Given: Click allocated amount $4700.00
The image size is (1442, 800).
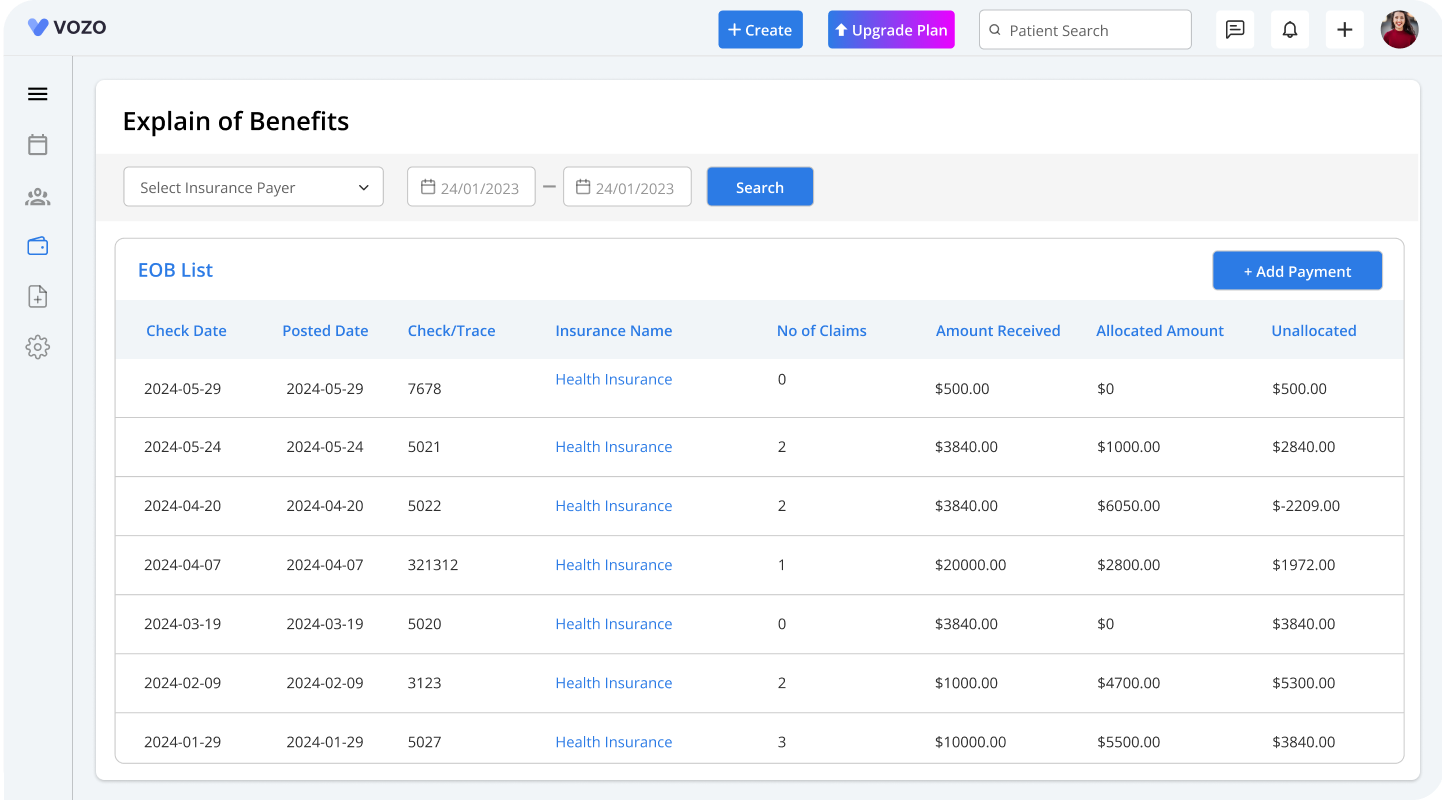Looking at the screenshot, I should tap(1129, 683).
